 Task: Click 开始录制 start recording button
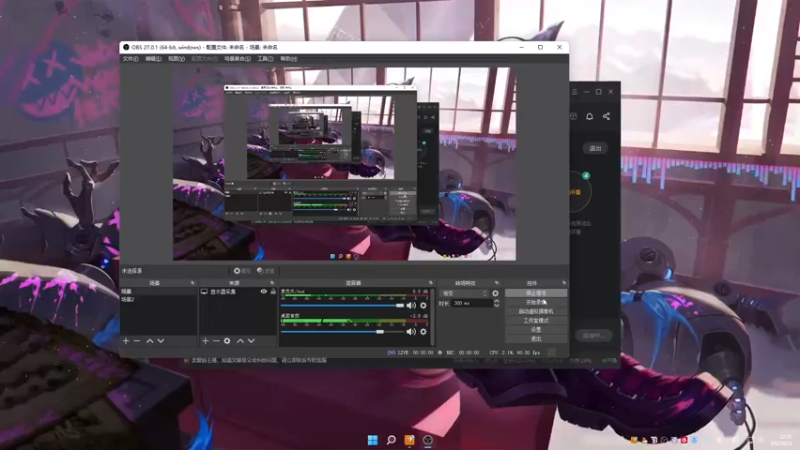[x=536, y=302]
